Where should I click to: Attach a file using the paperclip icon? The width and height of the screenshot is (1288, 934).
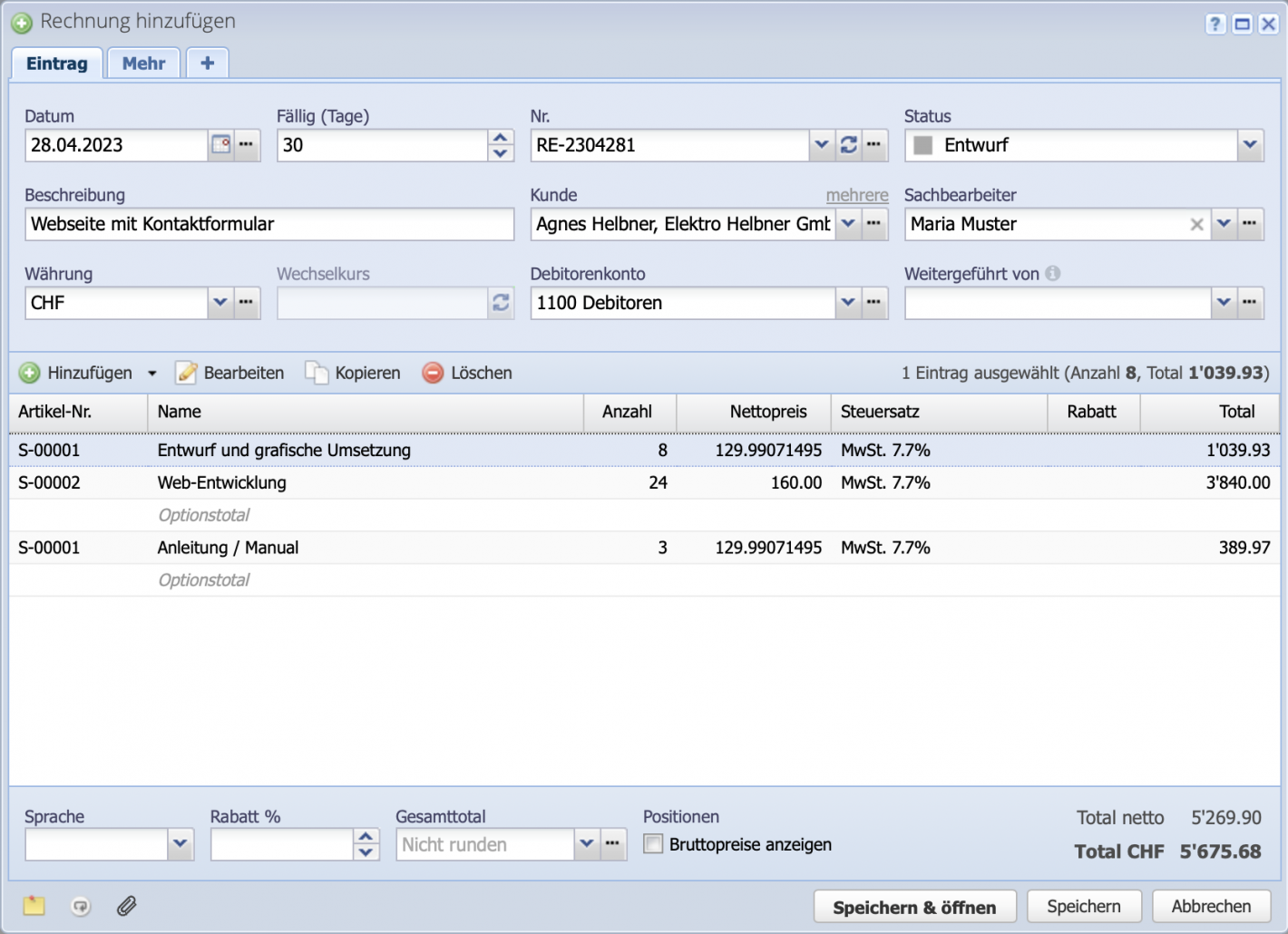coord(126,905)
